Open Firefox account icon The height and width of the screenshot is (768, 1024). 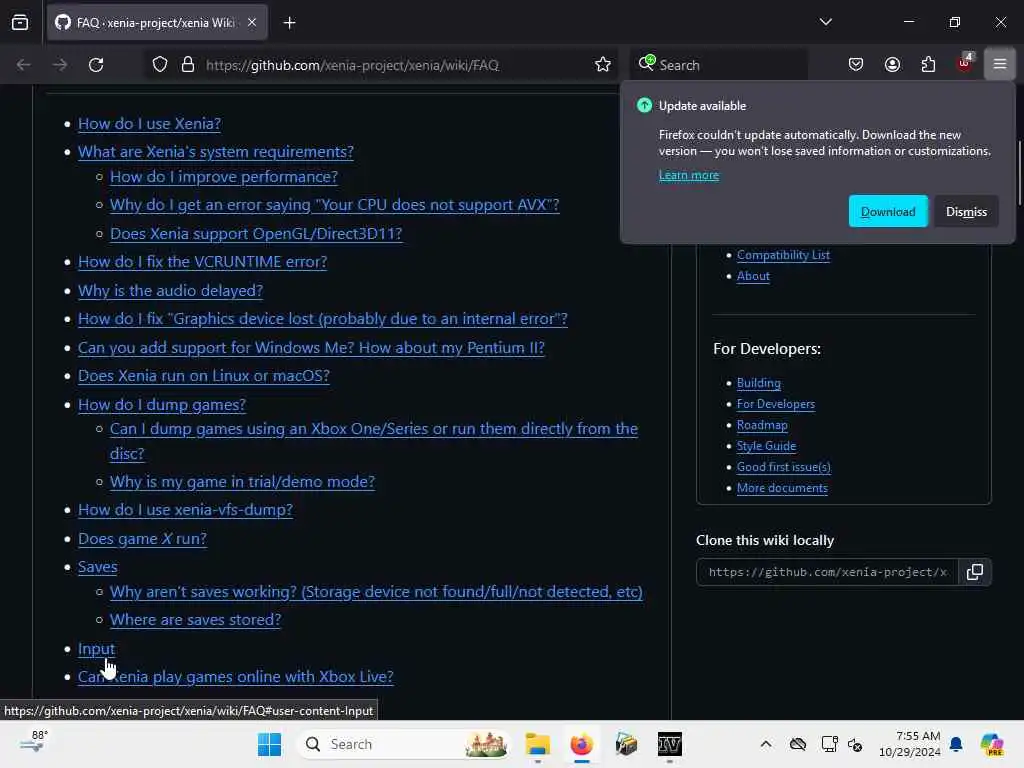(x=892, y=64)
